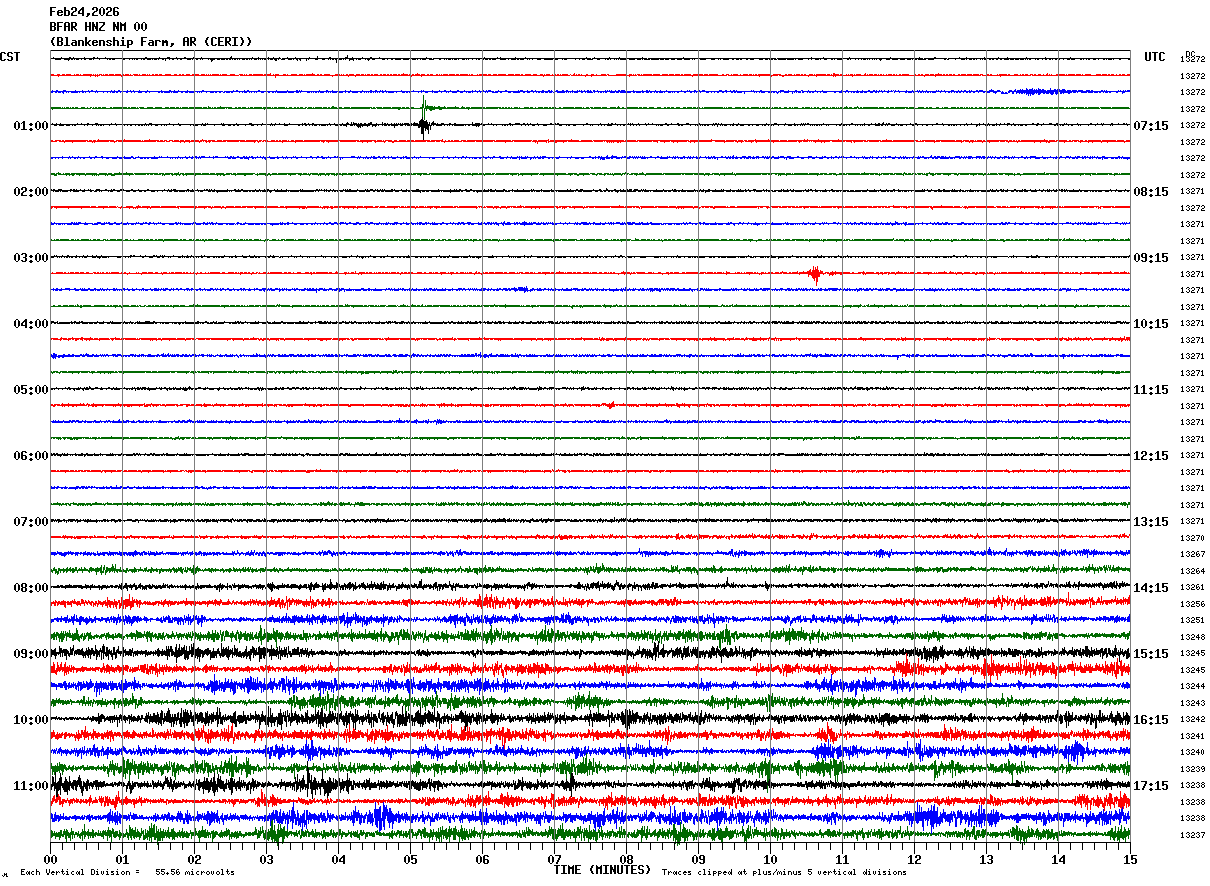Click the 55.56 microvolts vertical division note

(127, 873)
